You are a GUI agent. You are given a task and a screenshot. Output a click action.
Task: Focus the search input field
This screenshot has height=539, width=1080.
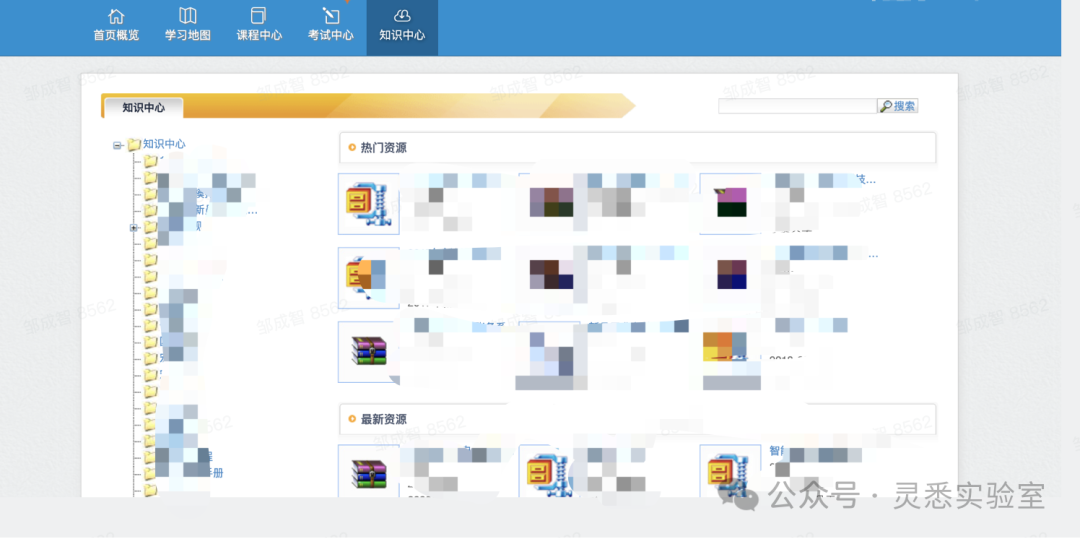click(x=797, y=106)
